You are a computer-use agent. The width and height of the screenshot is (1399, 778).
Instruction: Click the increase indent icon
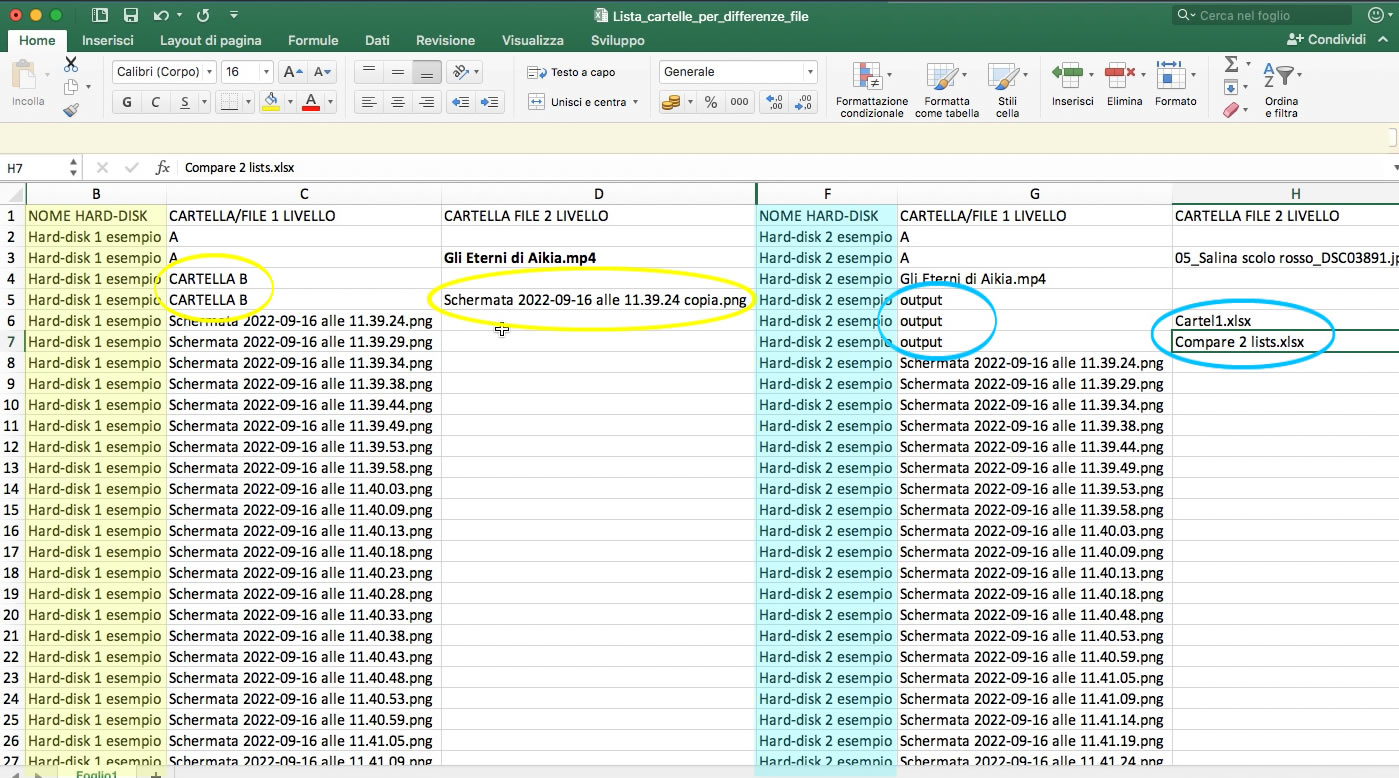coord(489,102)
